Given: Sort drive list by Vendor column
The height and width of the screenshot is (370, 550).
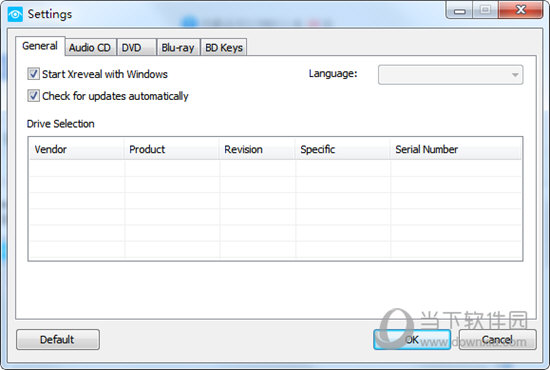Looking at the screenshot, I should [x=77, y=149].
